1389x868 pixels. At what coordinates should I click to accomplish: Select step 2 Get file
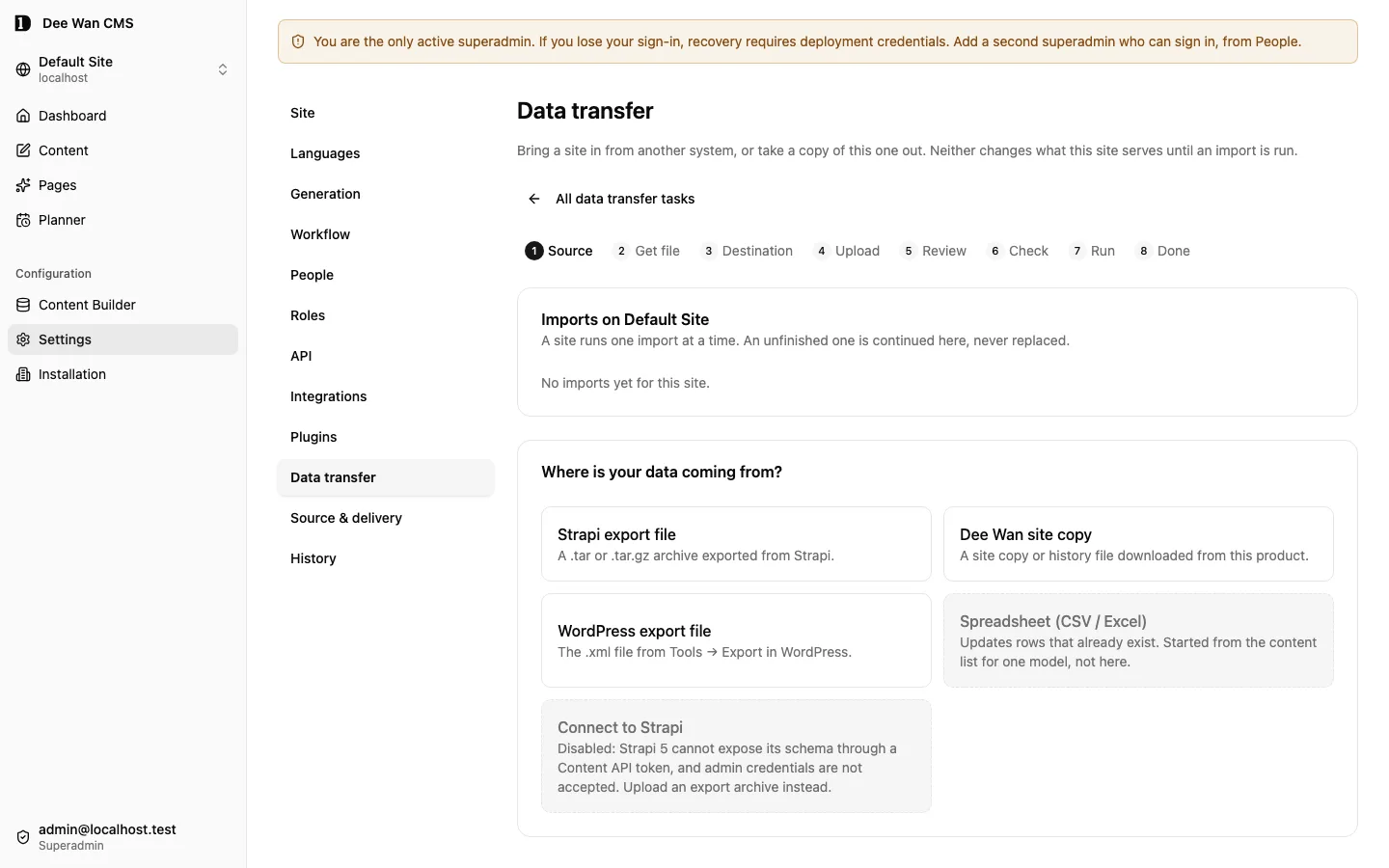pyautogui.click(x=646, y=251)
